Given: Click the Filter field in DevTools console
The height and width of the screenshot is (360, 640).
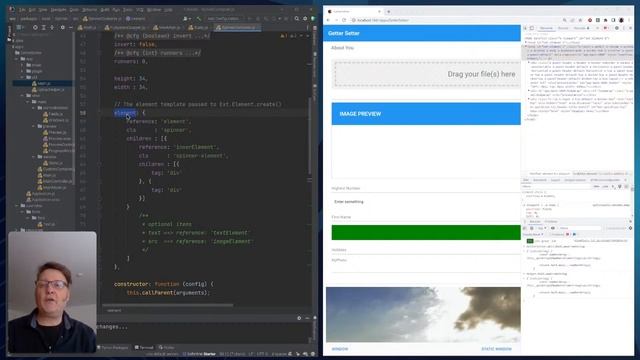Looking at the screenshot, I should point(580,228).
